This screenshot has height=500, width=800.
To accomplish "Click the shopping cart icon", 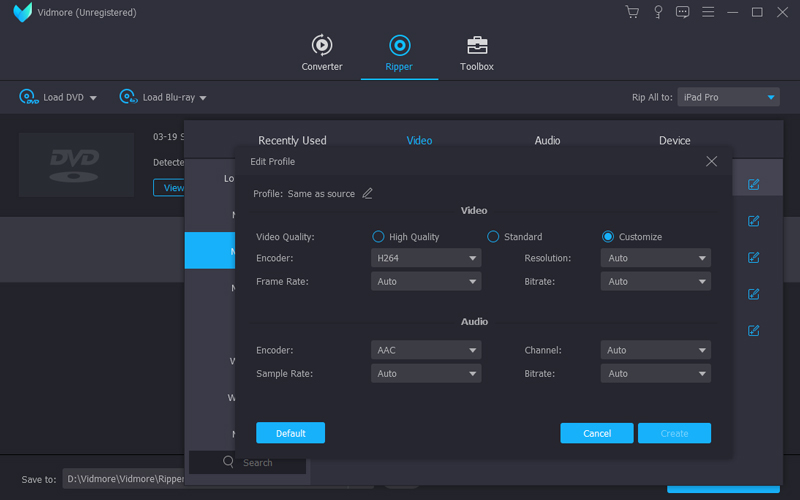I will (x=632, y=12).
